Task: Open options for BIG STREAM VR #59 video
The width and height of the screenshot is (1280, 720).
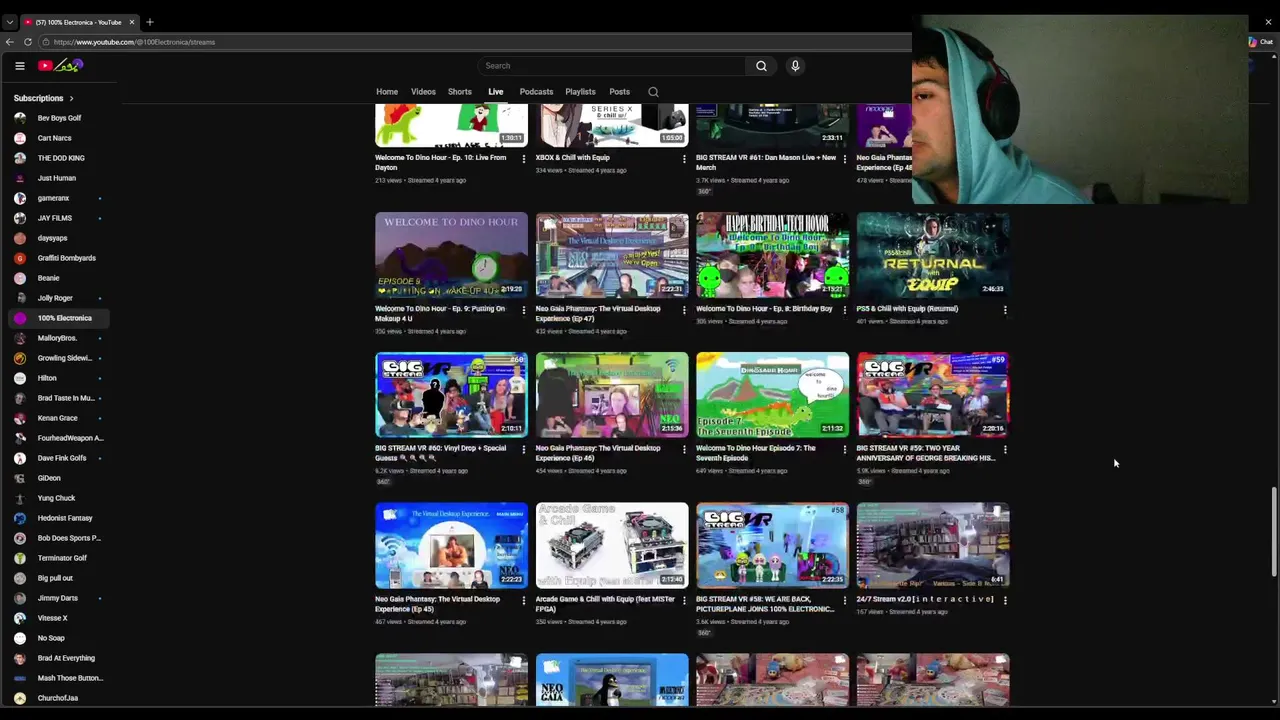Action: 1005,450
